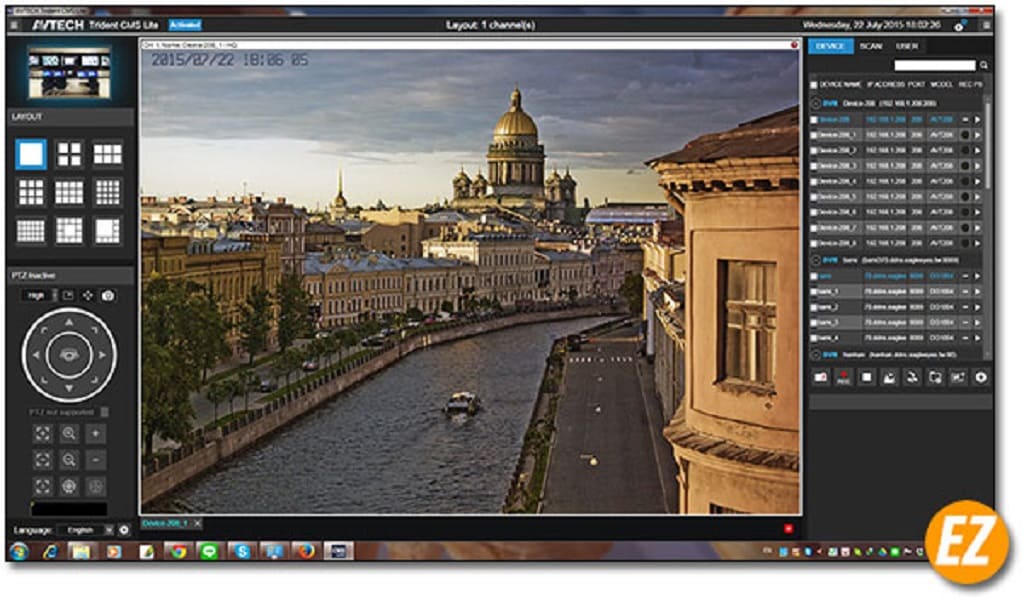Close the Device-208_1 bottom tab
The image size is (1024, 606).
click(x=197, y=523)
